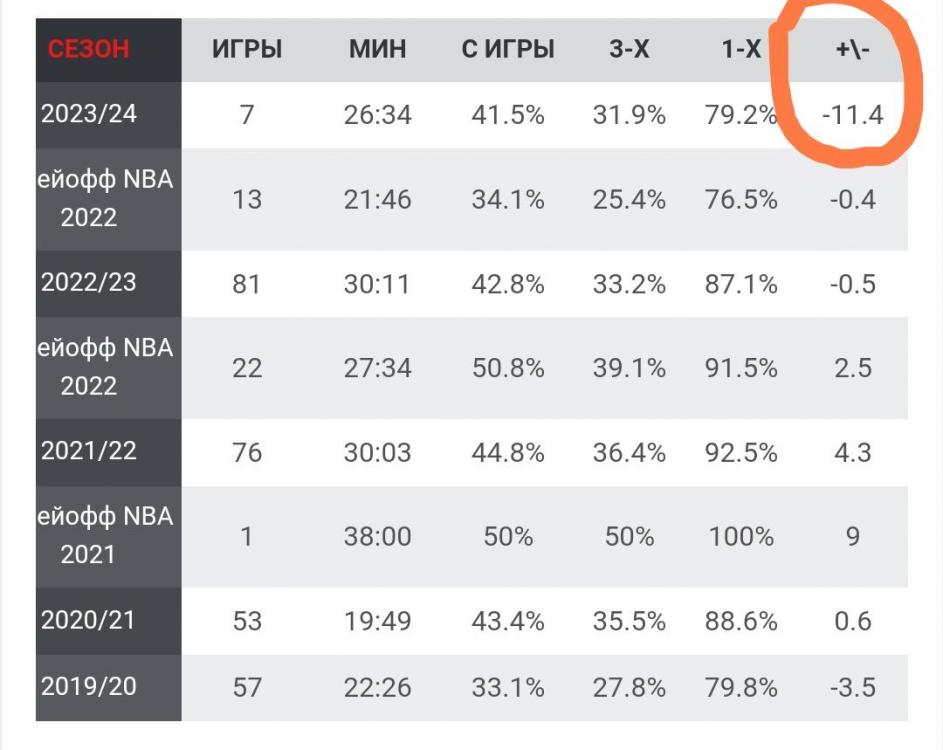Select the NBA 2021 playoff row label
This screenshot has height=750, width=943.
coord(104,535)
